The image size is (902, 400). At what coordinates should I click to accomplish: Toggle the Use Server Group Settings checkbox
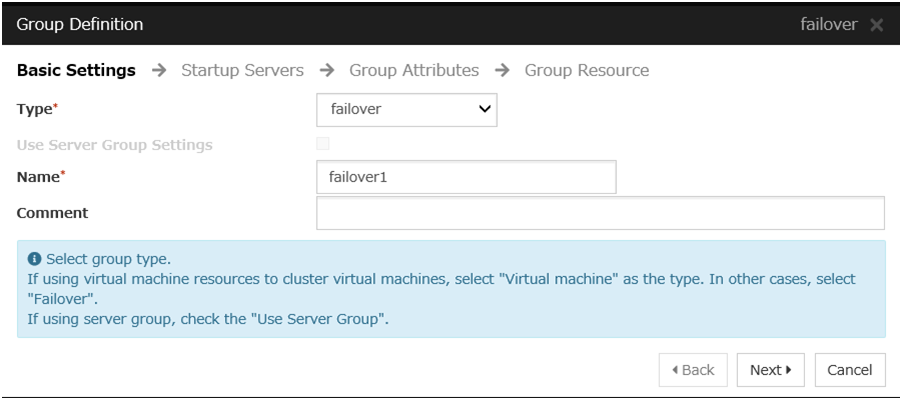pyautogui.click(x=323, y=144)
